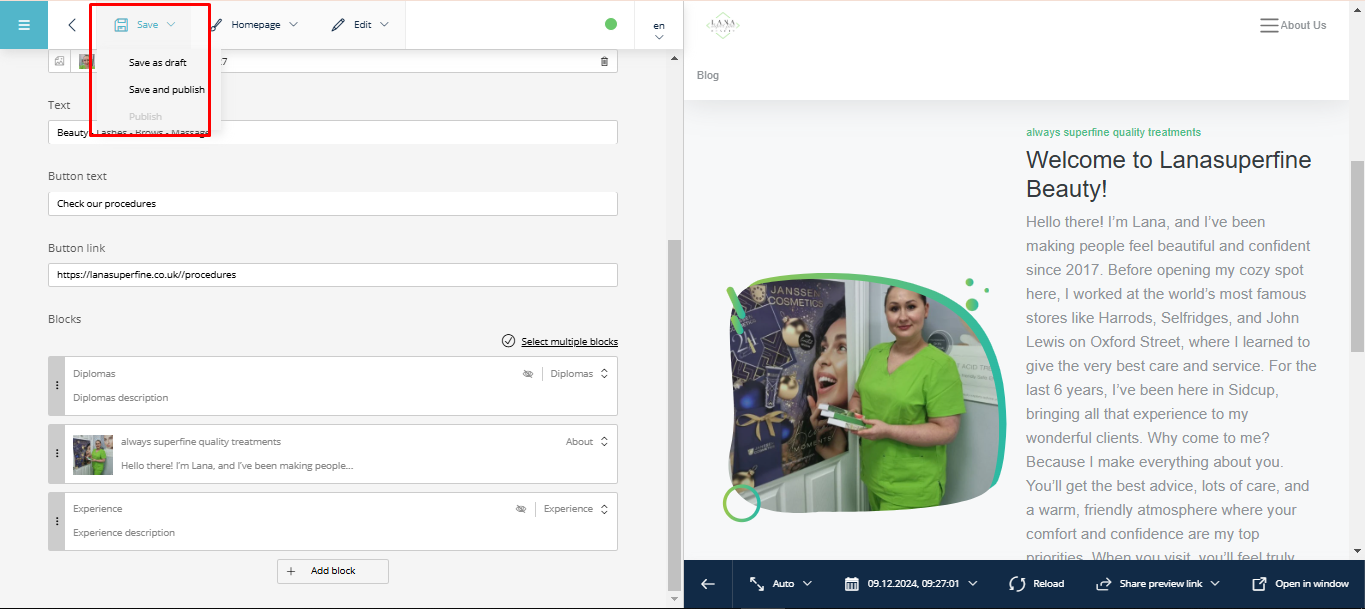The height and width of the screenshot is (609, 1365).
Task: Open the preview site hamburger menu
Action: pyautogui.click(x=1269, y=26)
